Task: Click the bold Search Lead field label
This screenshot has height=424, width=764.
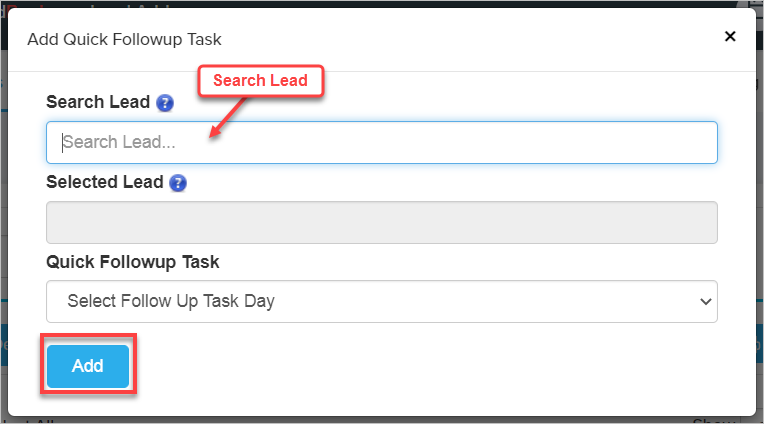Action: 98,102
